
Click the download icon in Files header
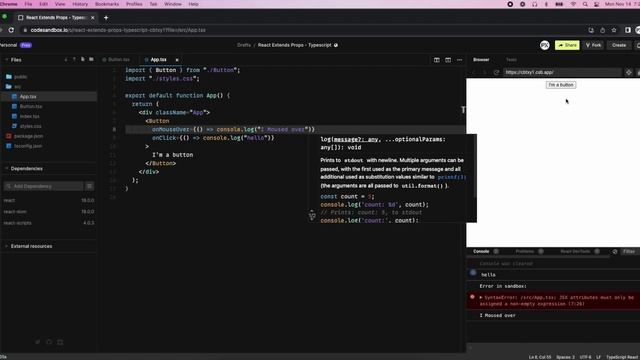point(66,60)
